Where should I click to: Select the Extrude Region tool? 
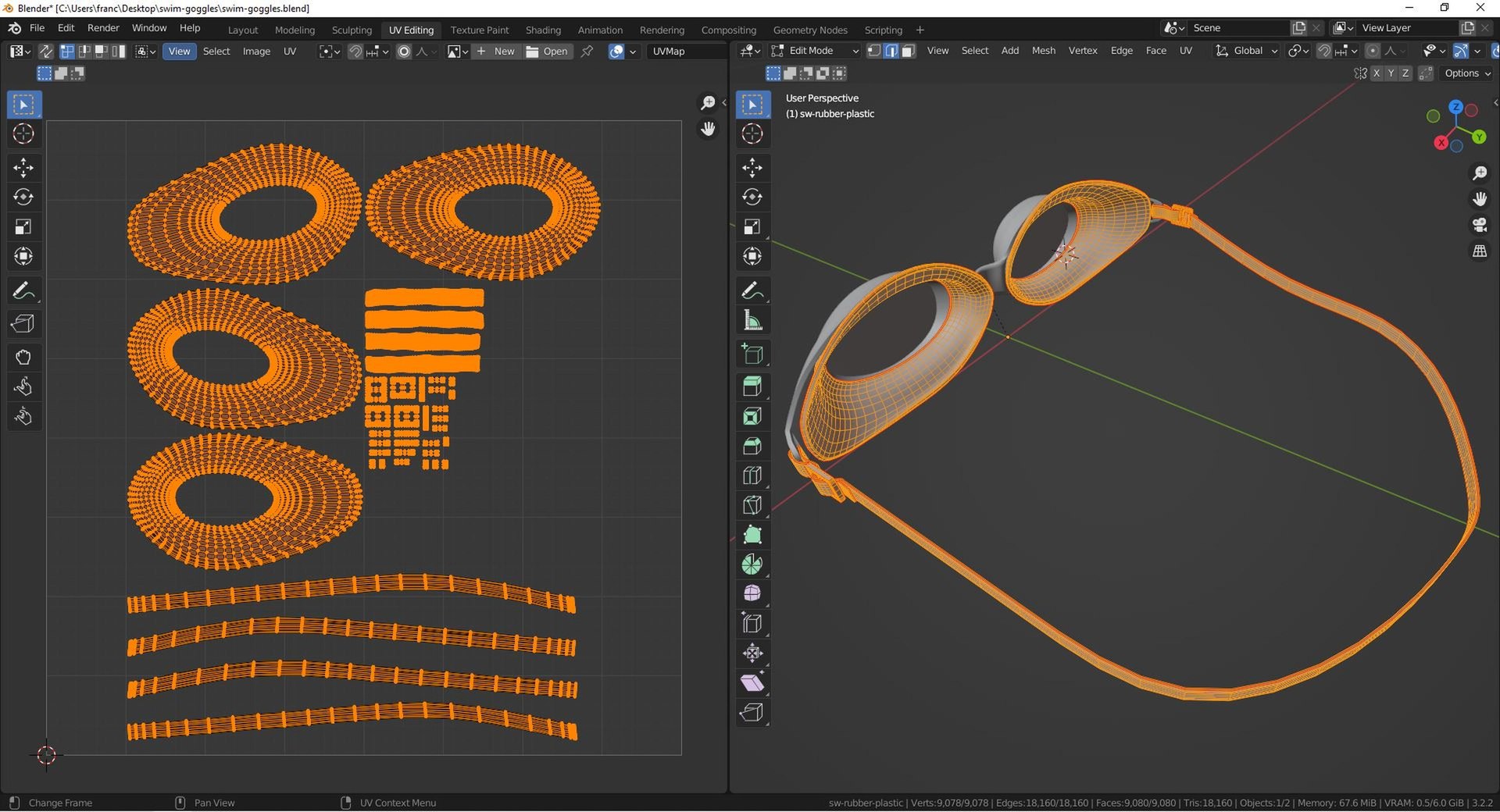click(x=752, y=386)
